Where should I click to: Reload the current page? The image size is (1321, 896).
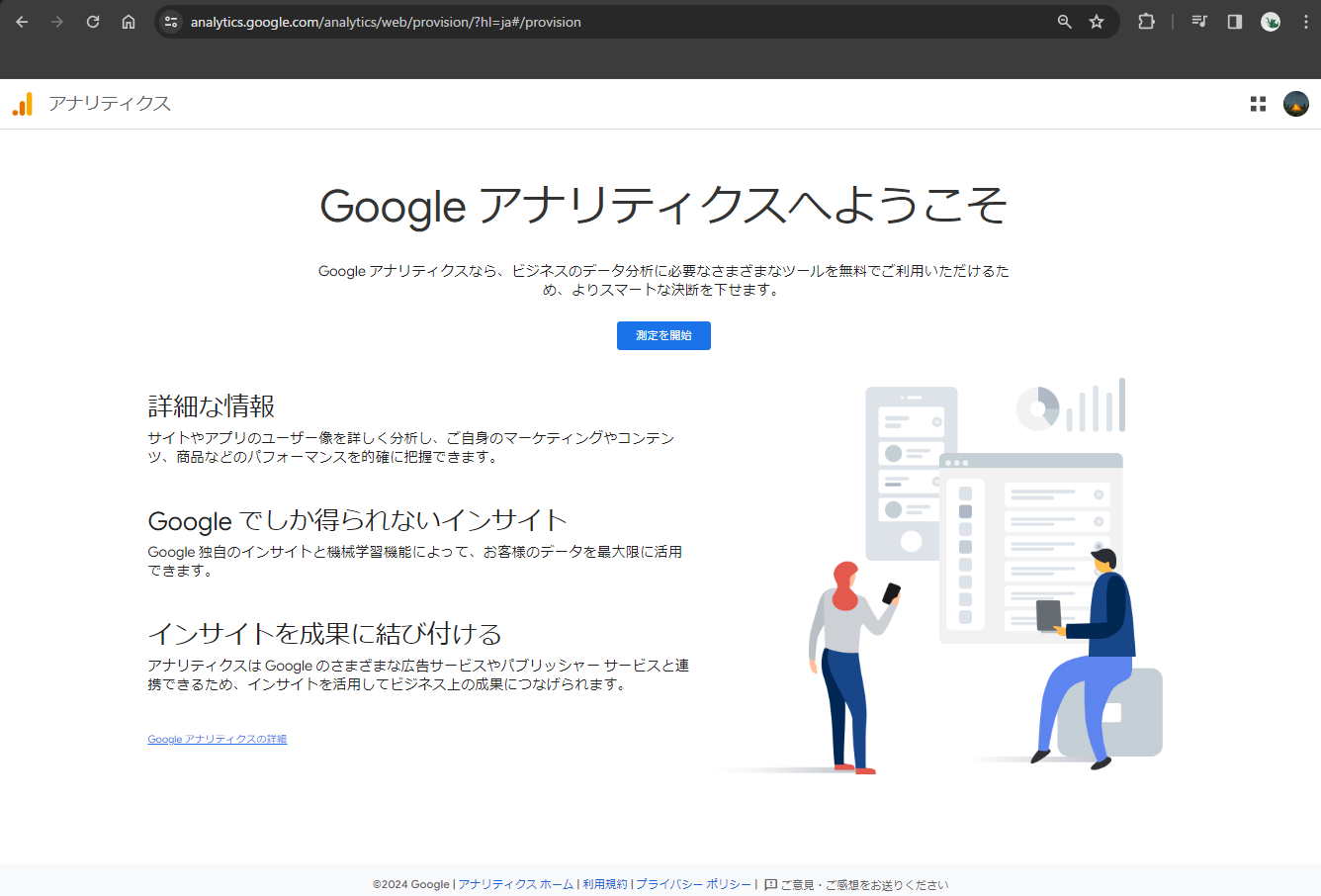pyautogui.click(x=93, y=22)
